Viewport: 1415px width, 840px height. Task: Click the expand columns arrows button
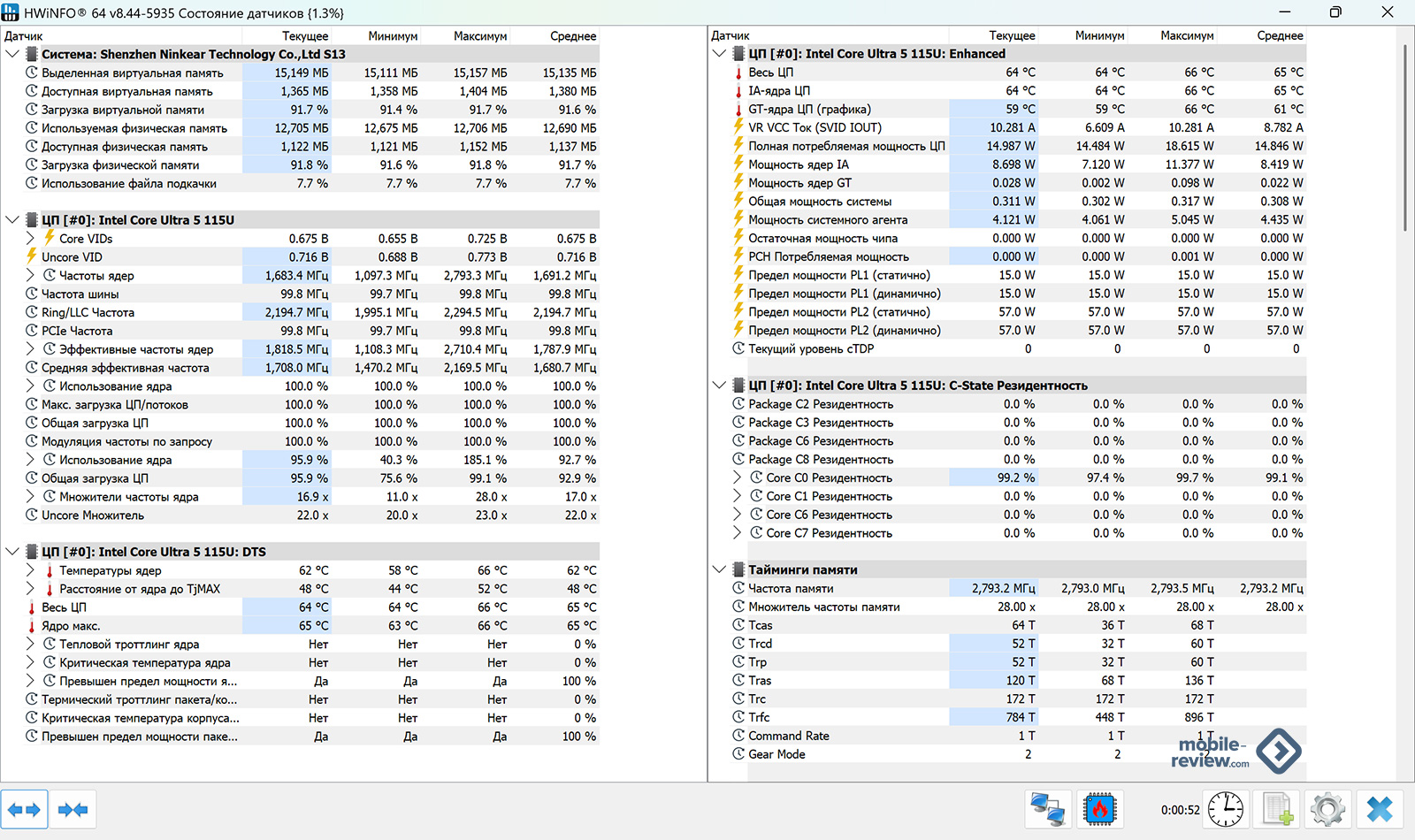[x=25, y=809]
